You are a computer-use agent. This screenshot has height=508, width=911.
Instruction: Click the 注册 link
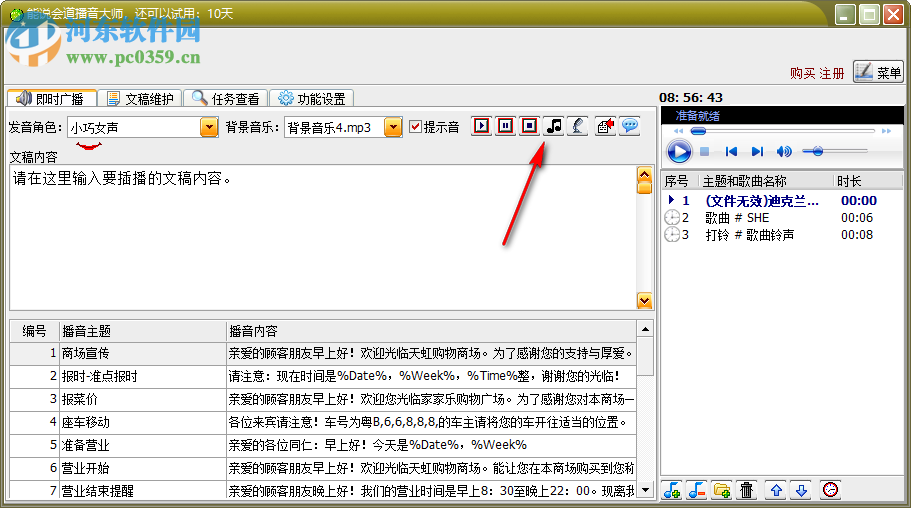831,73
